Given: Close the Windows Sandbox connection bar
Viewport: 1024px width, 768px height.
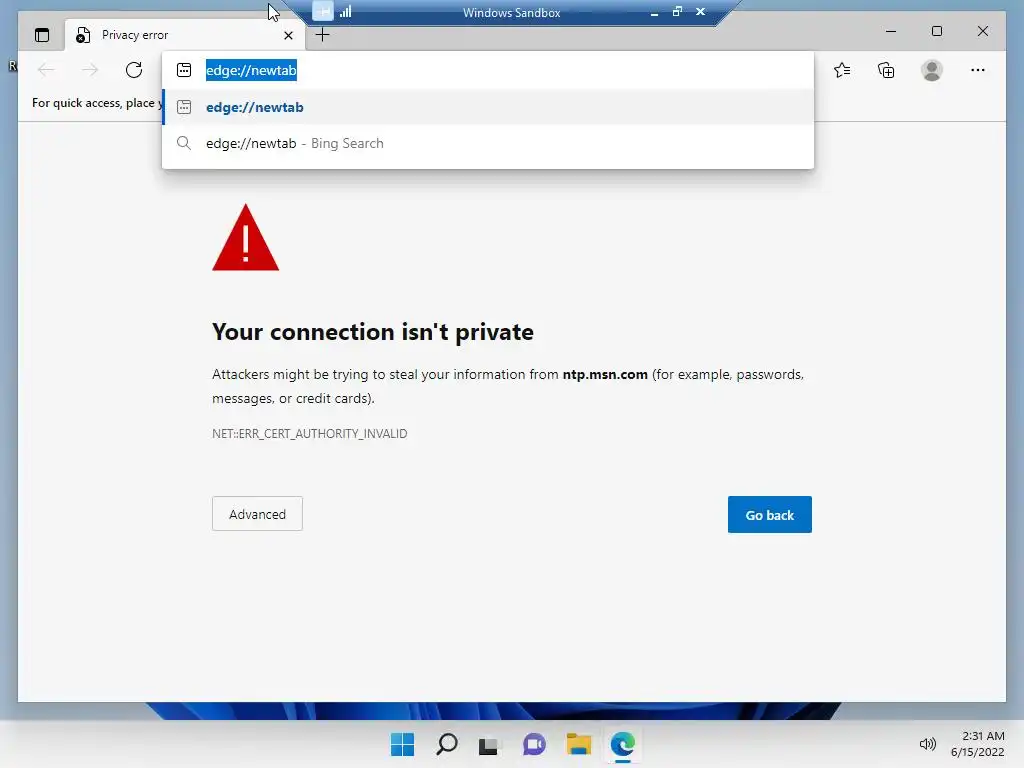Looking at the screenshot, I should pos(700,11).
